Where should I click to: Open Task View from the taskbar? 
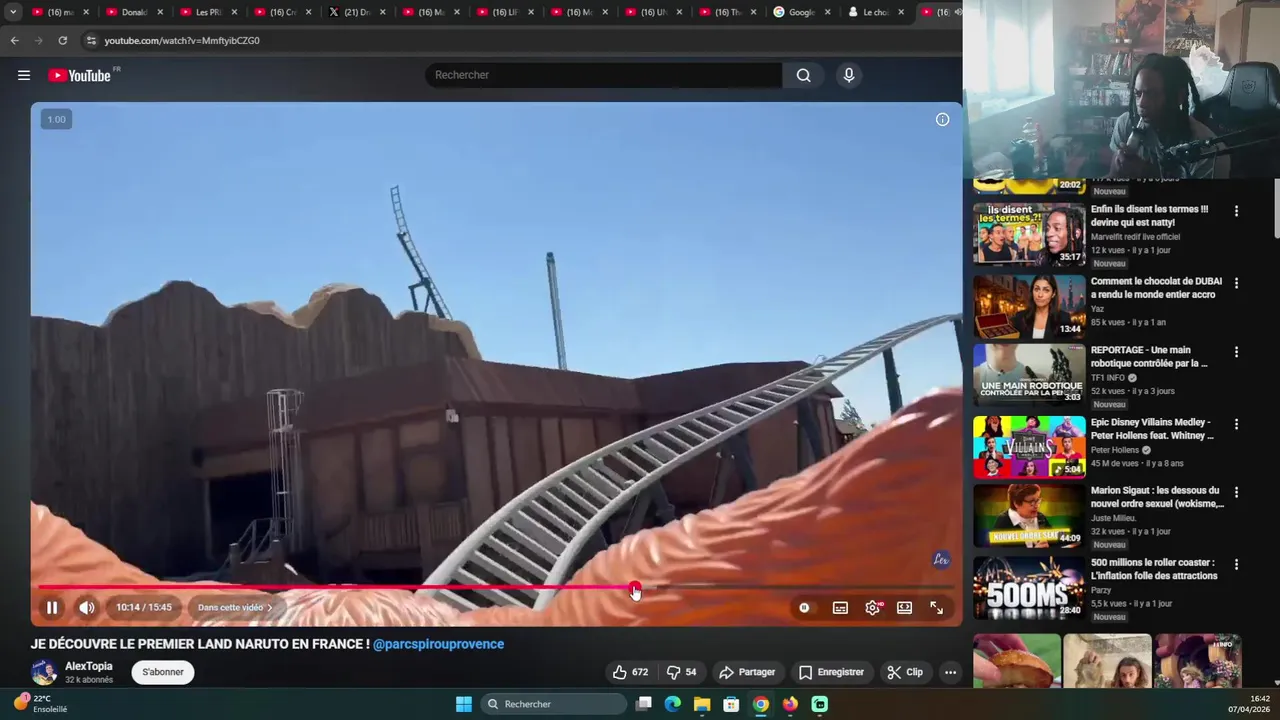pos(644,704)
